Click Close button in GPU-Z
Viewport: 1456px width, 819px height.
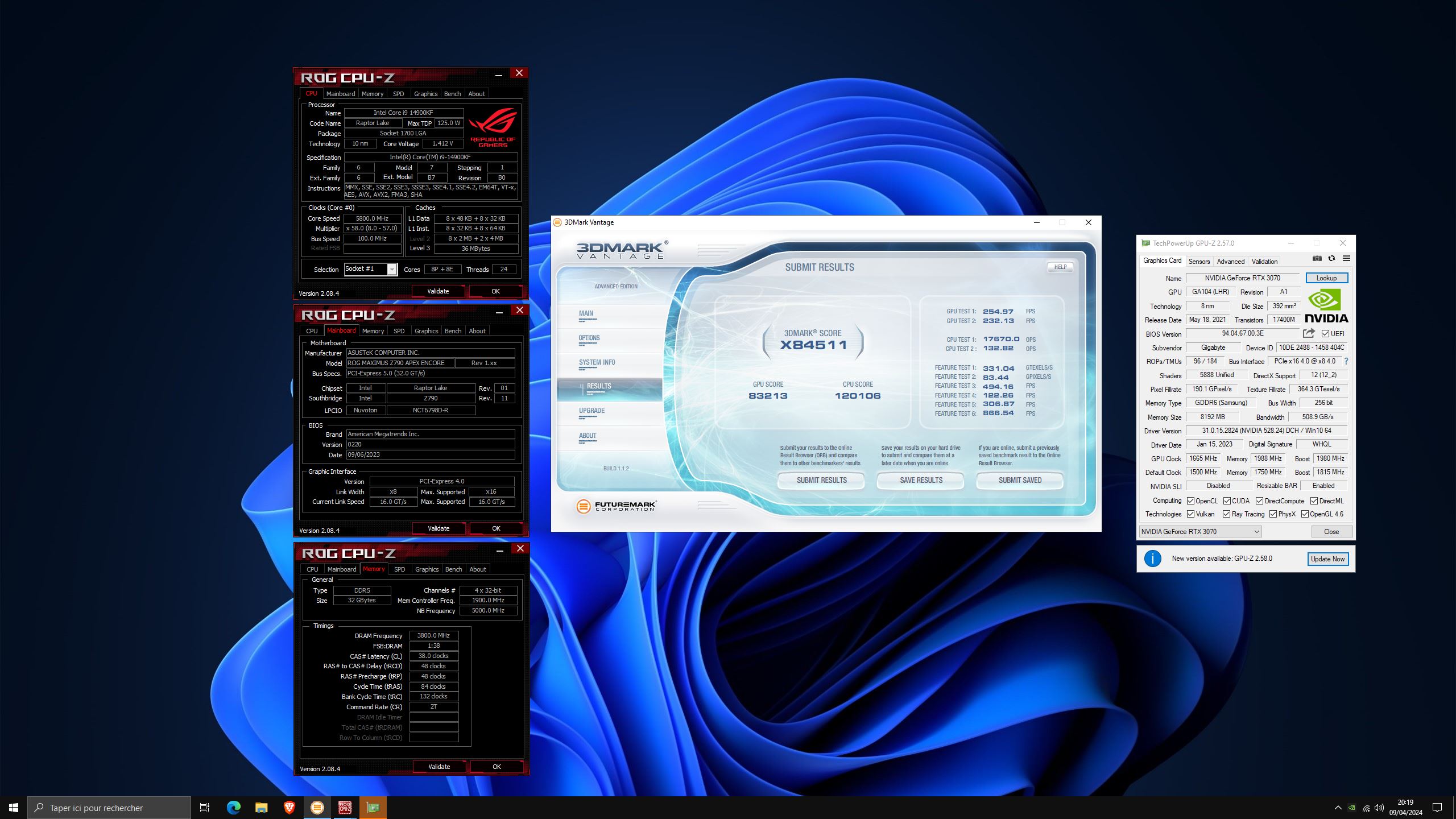(x=1331, y=532)
